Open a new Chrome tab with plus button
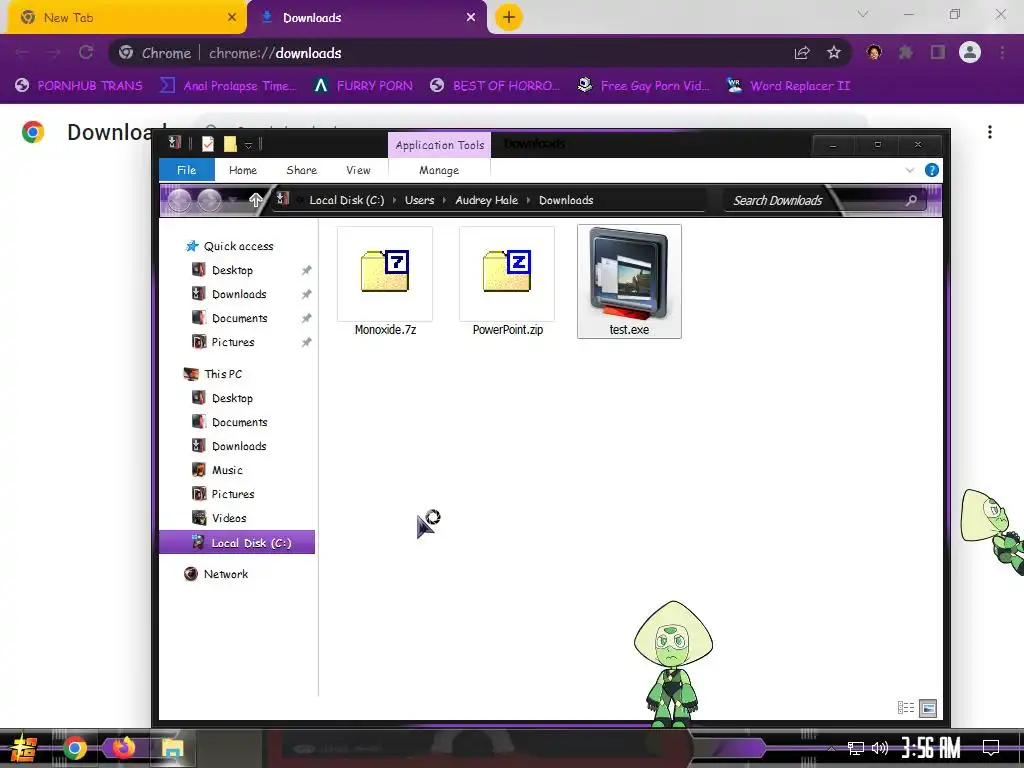Viewport: 1024px width, 768px height. coord(509,17)
